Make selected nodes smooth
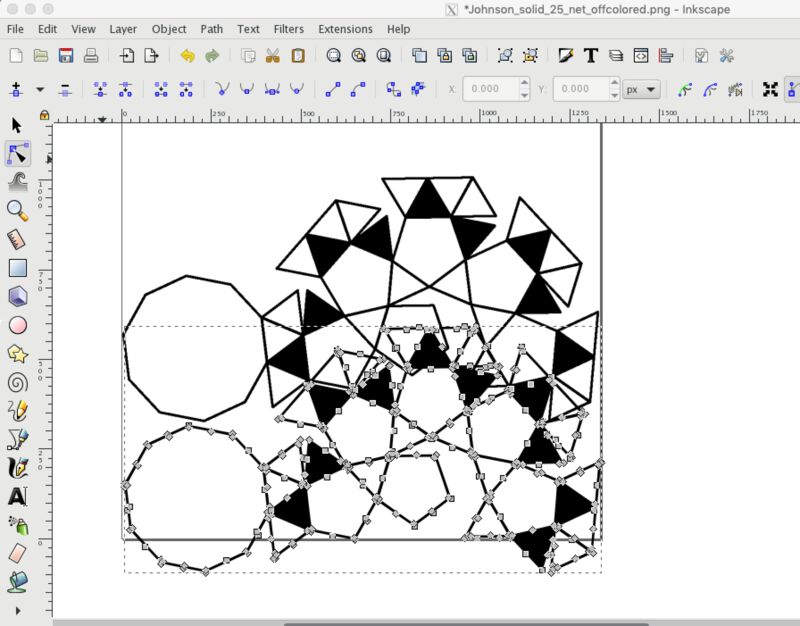Image resolution: width=800 pixels, height=626 pixels. 247,89
